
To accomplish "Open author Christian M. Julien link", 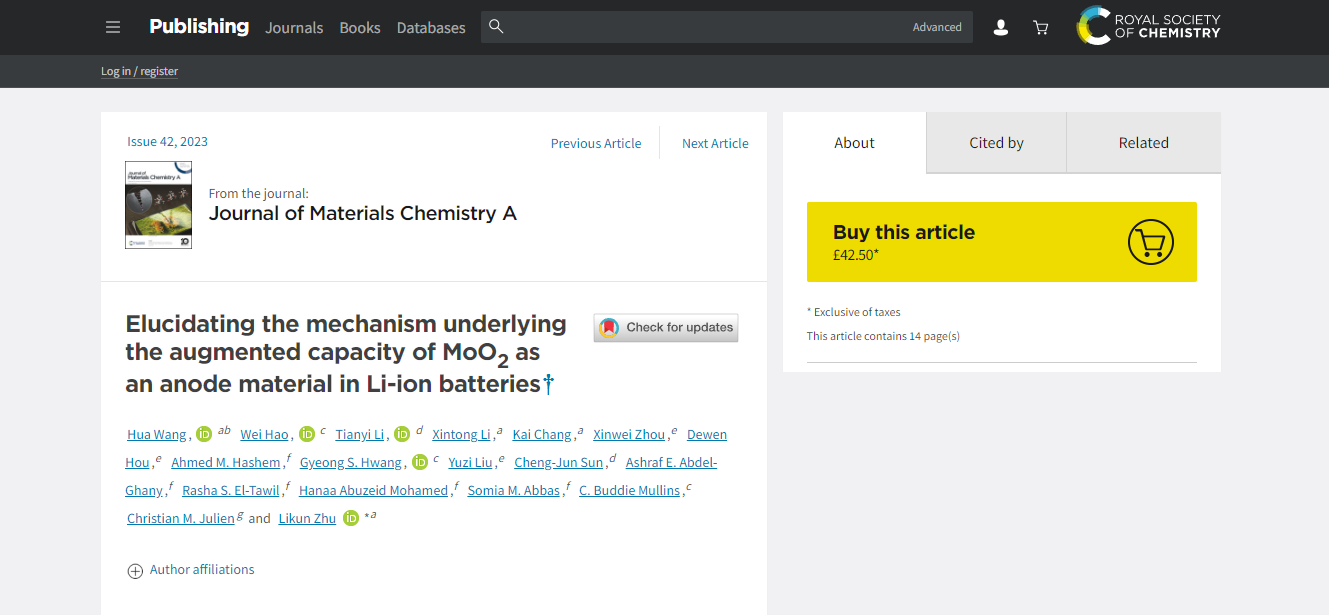I will pyautogui.click(x=181, y=518).
